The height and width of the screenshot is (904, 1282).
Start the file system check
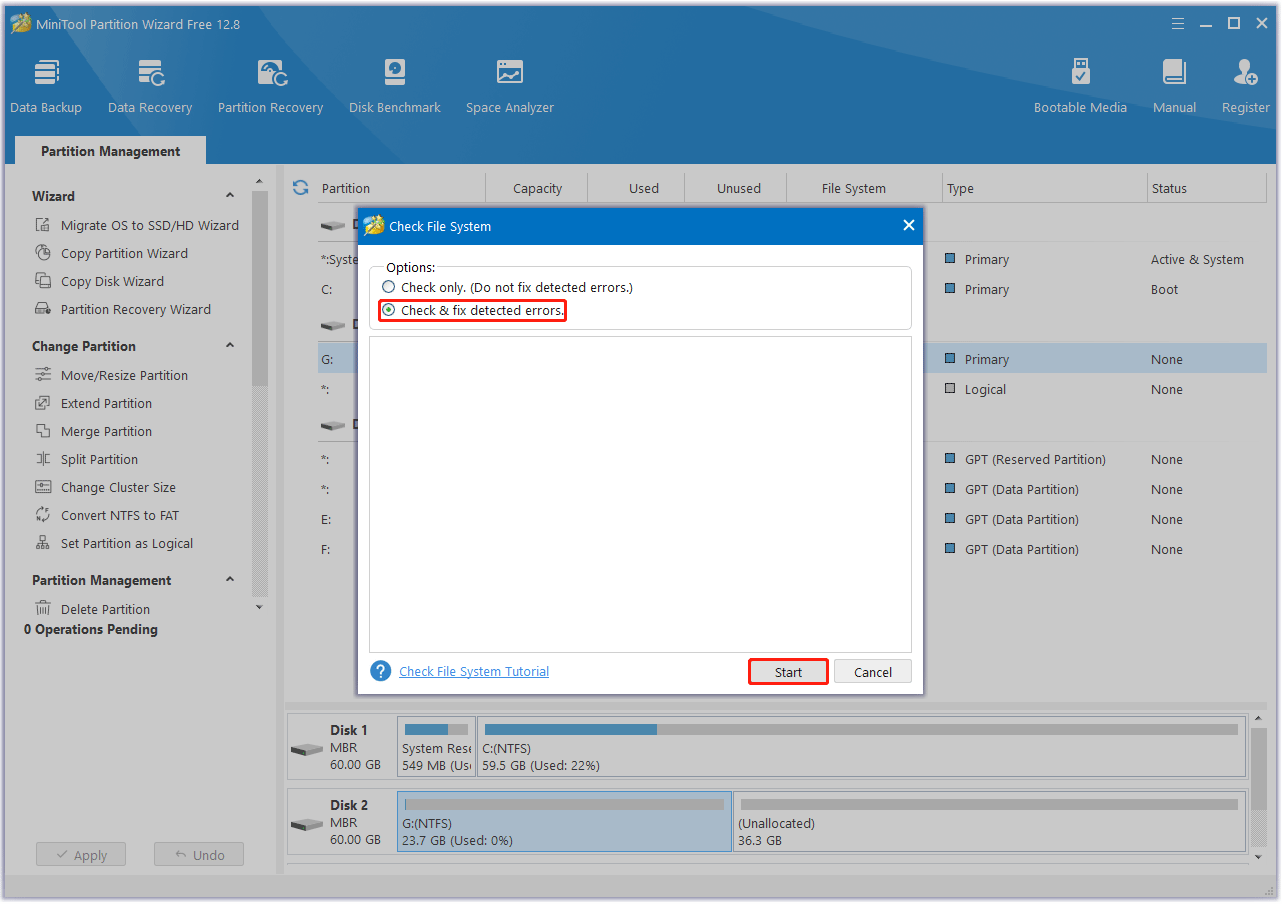point(787,671)
